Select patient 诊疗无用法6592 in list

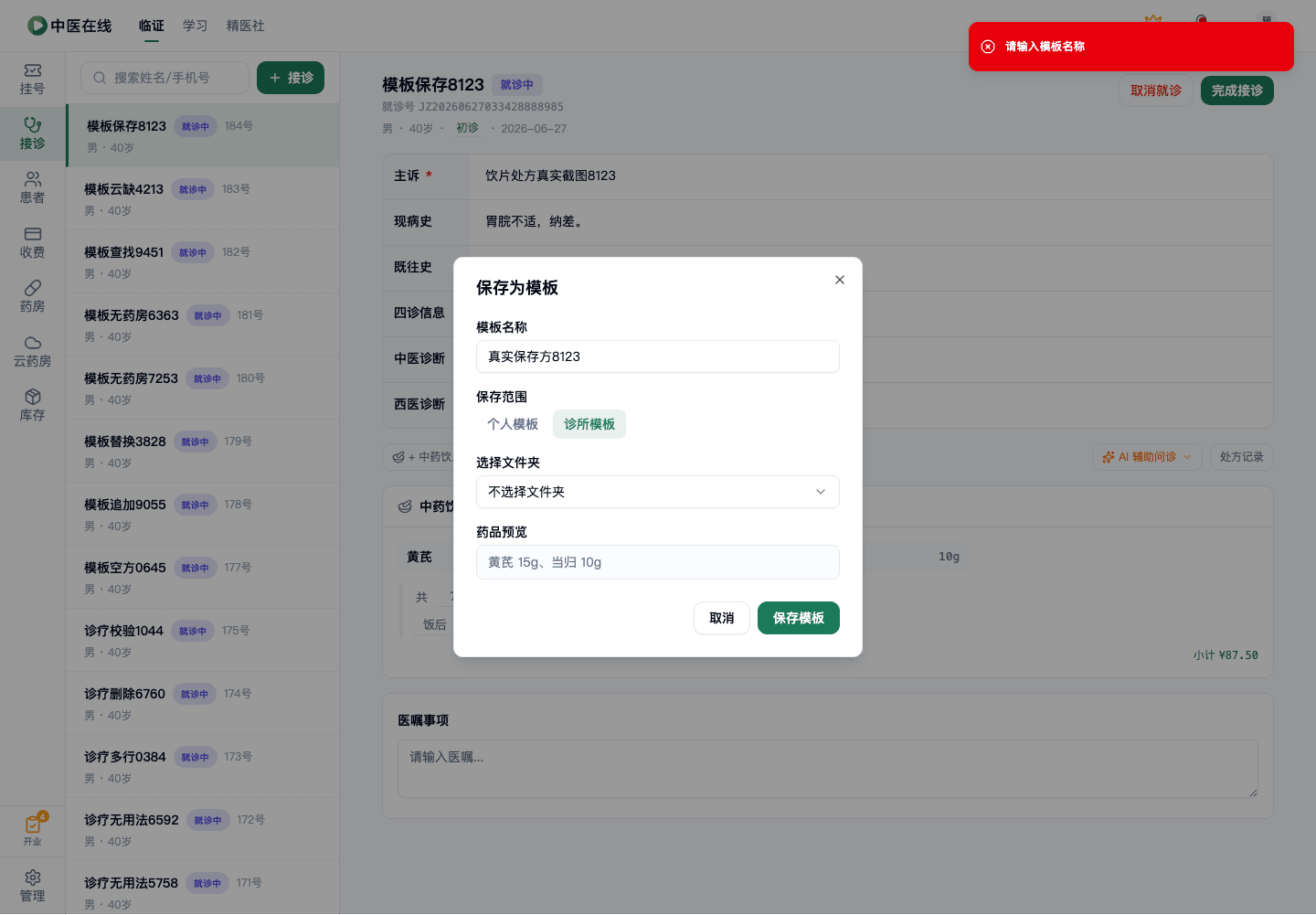[x=203, y=829]
